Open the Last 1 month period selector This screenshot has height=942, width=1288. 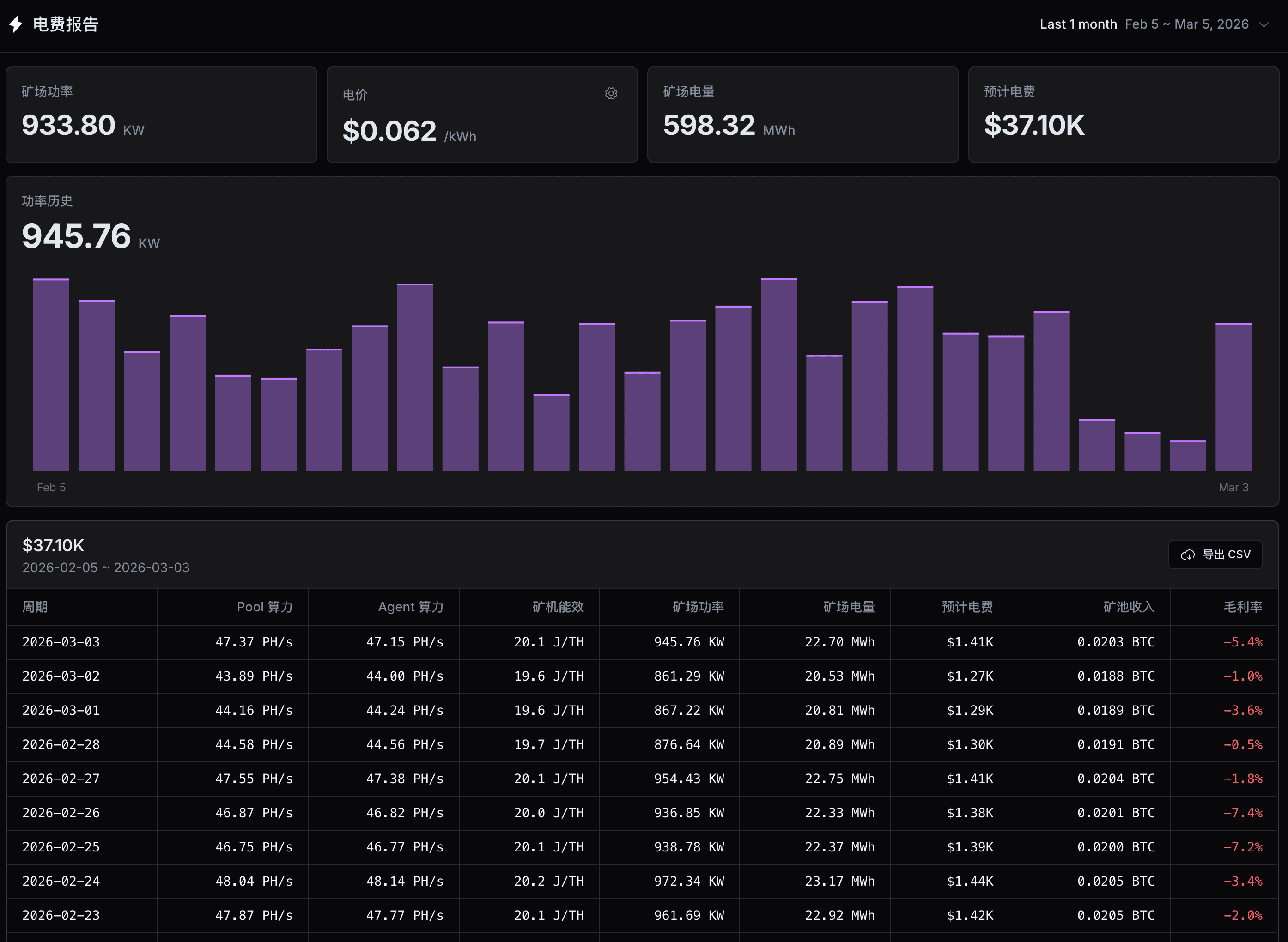point(1078,24)
